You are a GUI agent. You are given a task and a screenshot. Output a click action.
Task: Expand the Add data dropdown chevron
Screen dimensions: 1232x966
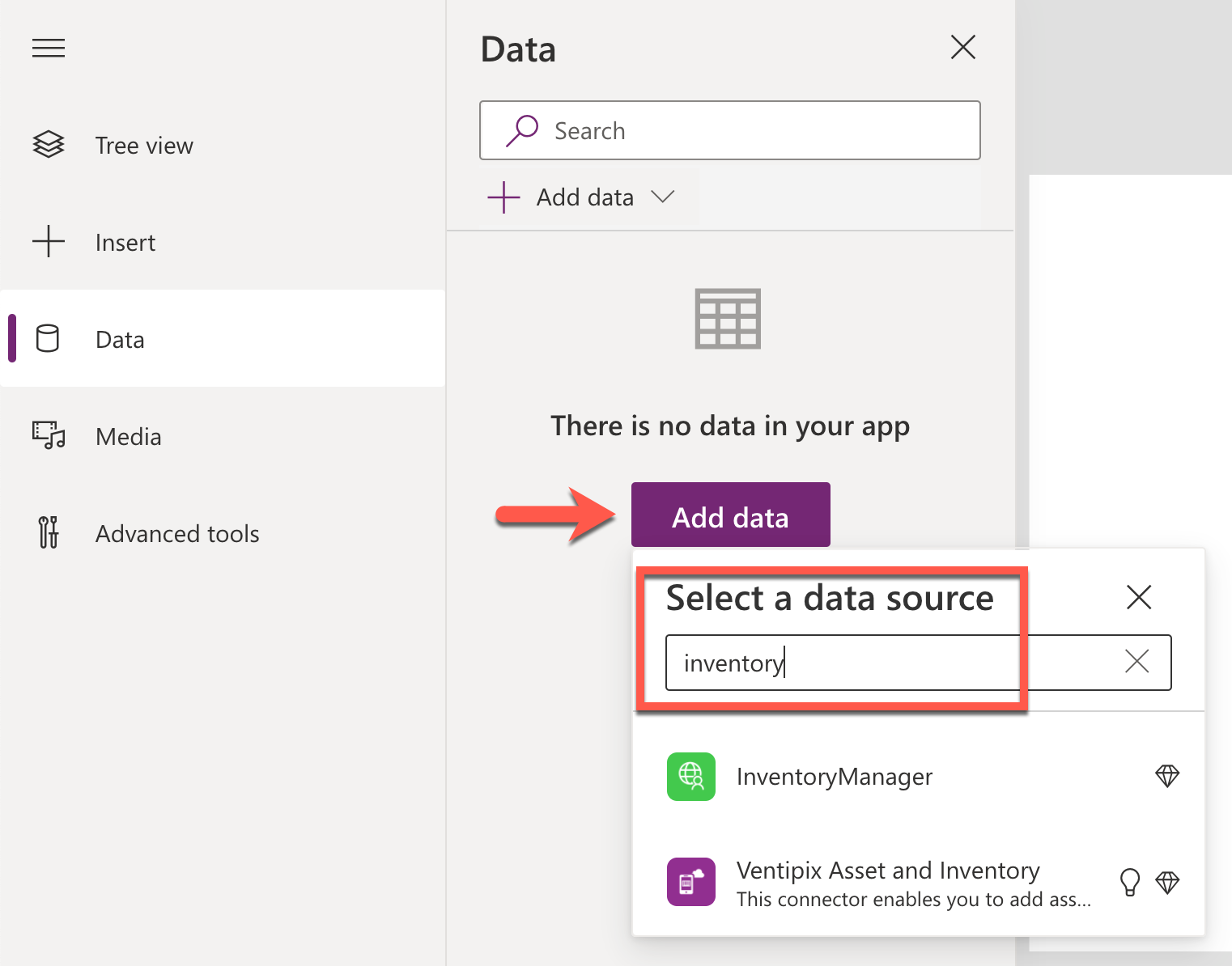[x=663, y=197]
